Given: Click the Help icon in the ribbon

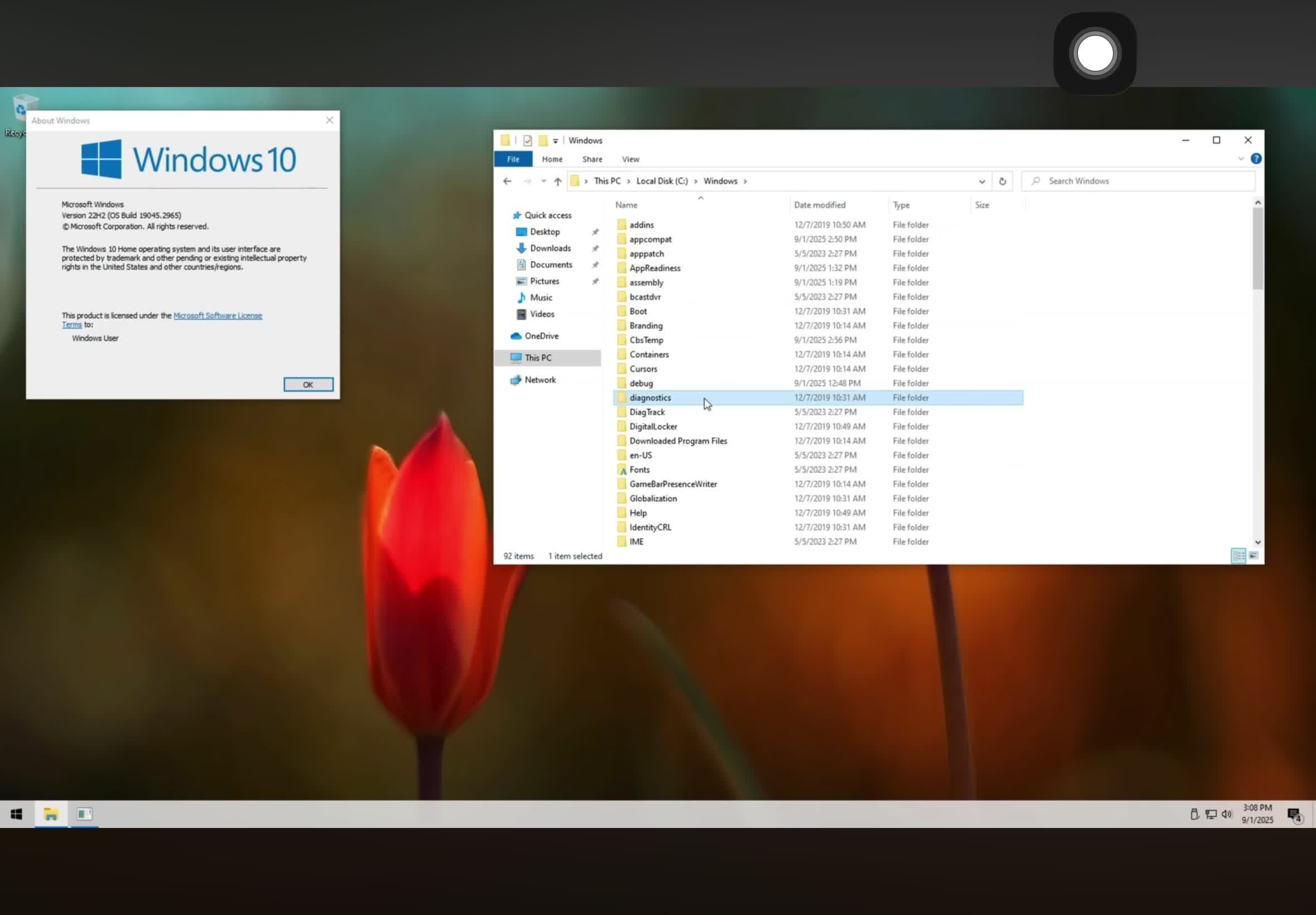Looking at the screenshot, I should pyautogui.click(x=1256, y=159).
